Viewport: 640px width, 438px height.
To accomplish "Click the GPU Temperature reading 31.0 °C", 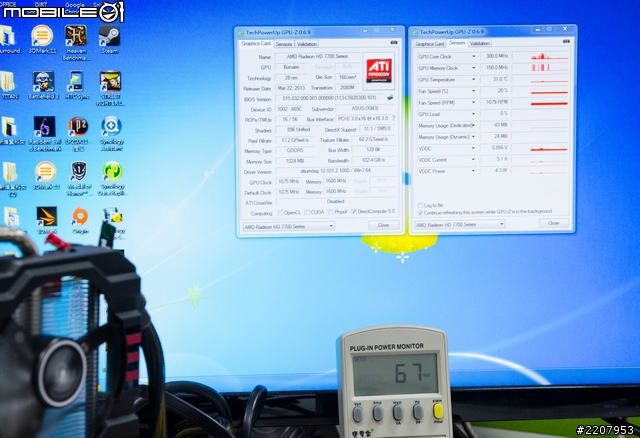I will click(x=495, y=79).
